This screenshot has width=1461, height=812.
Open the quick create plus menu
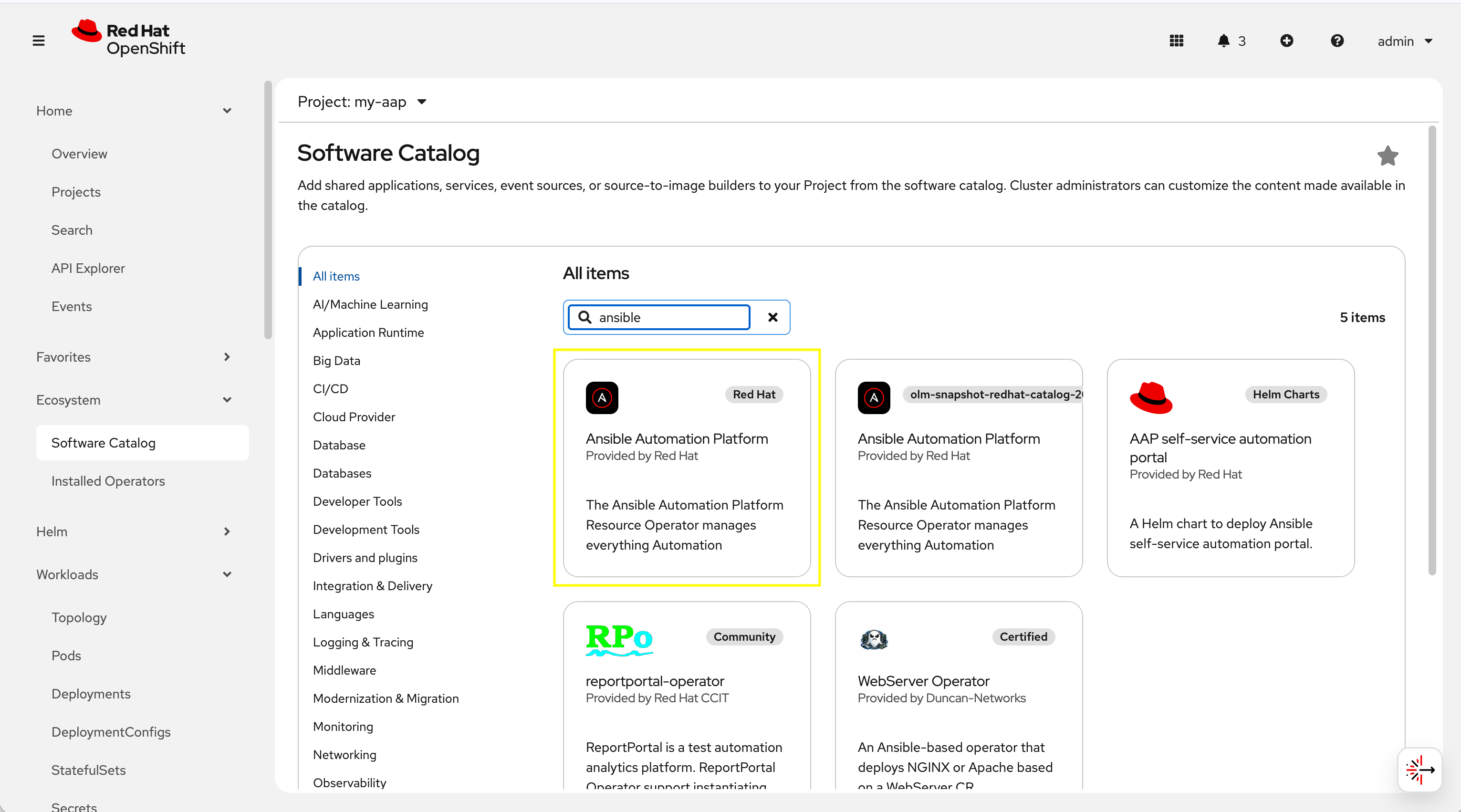pos(1286,40)
